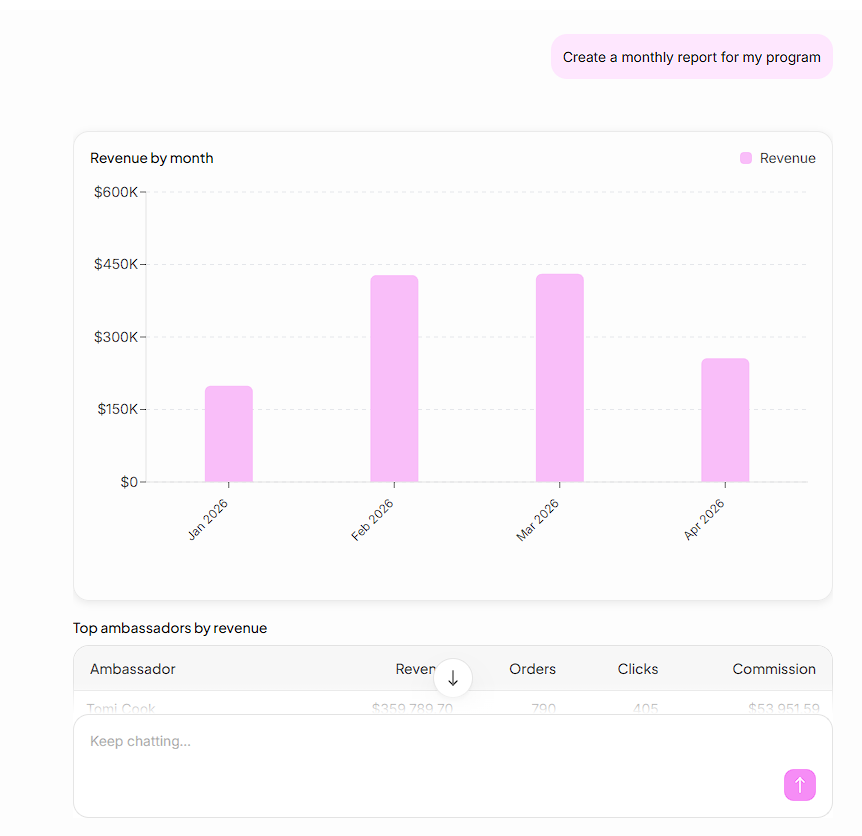Click the pink send arrow button
Screen dimensions: 862x836
[799, 784]
